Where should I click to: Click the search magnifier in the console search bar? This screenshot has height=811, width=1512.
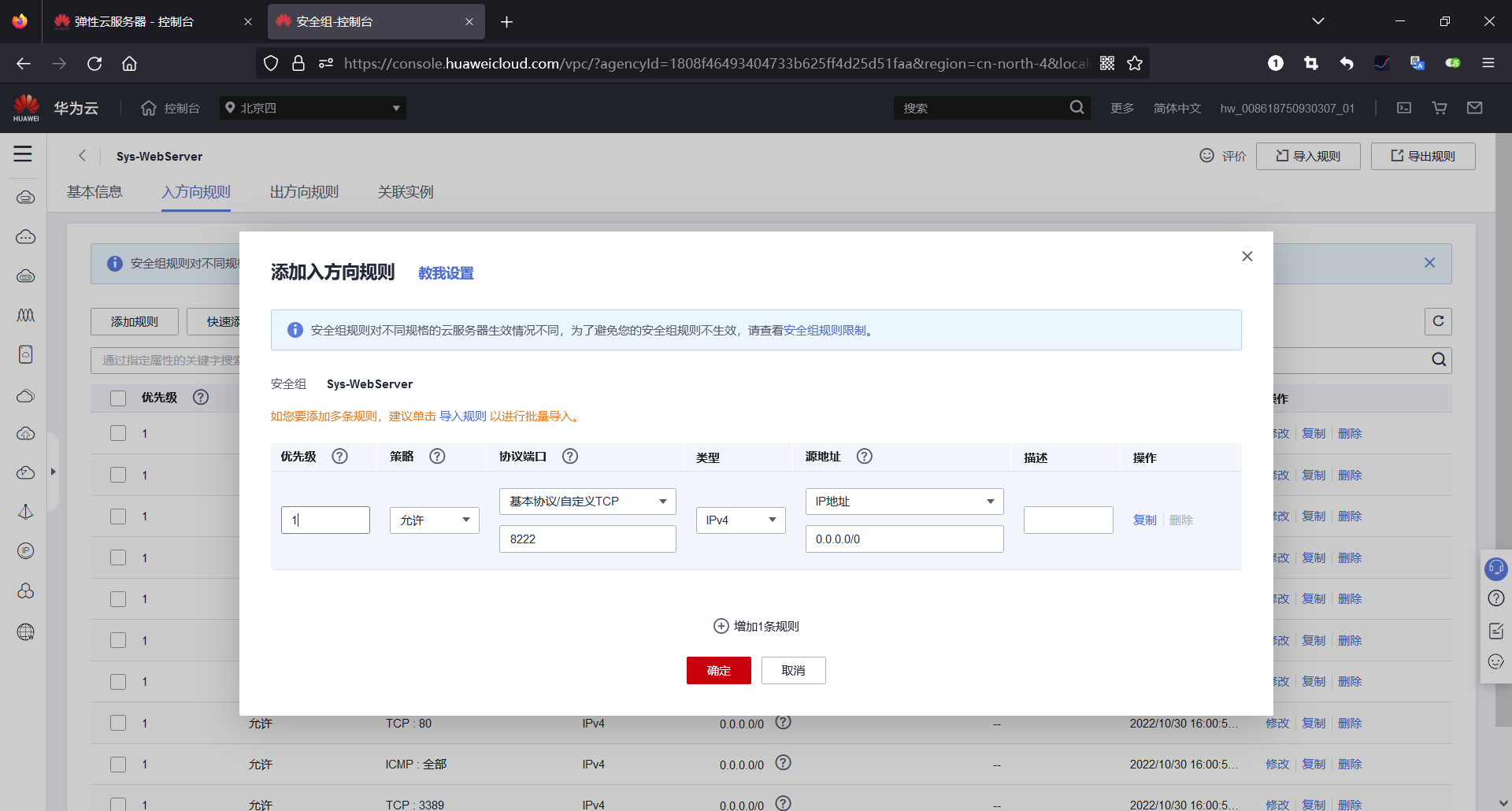pyautogui.click(x=1077, y=107)
